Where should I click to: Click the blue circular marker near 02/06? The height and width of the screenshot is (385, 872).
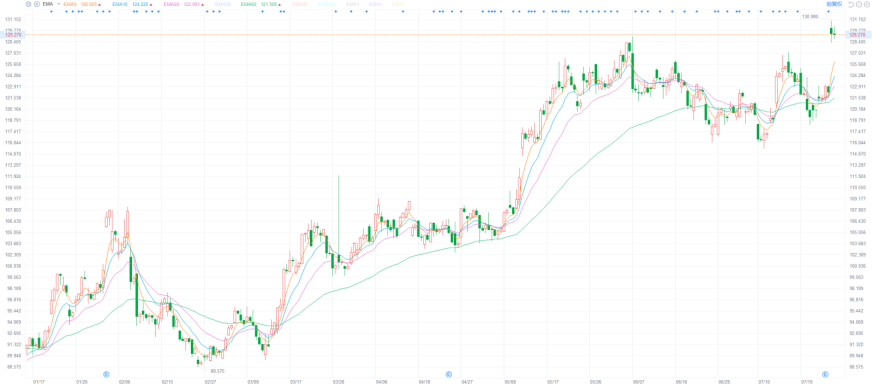coord(107,373)
